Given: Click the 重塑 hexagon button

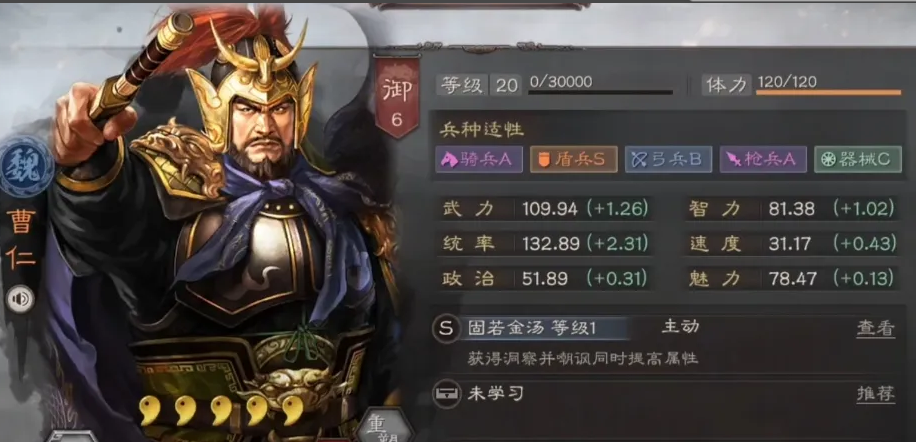Looking at the screenshot, I should 383,427.
